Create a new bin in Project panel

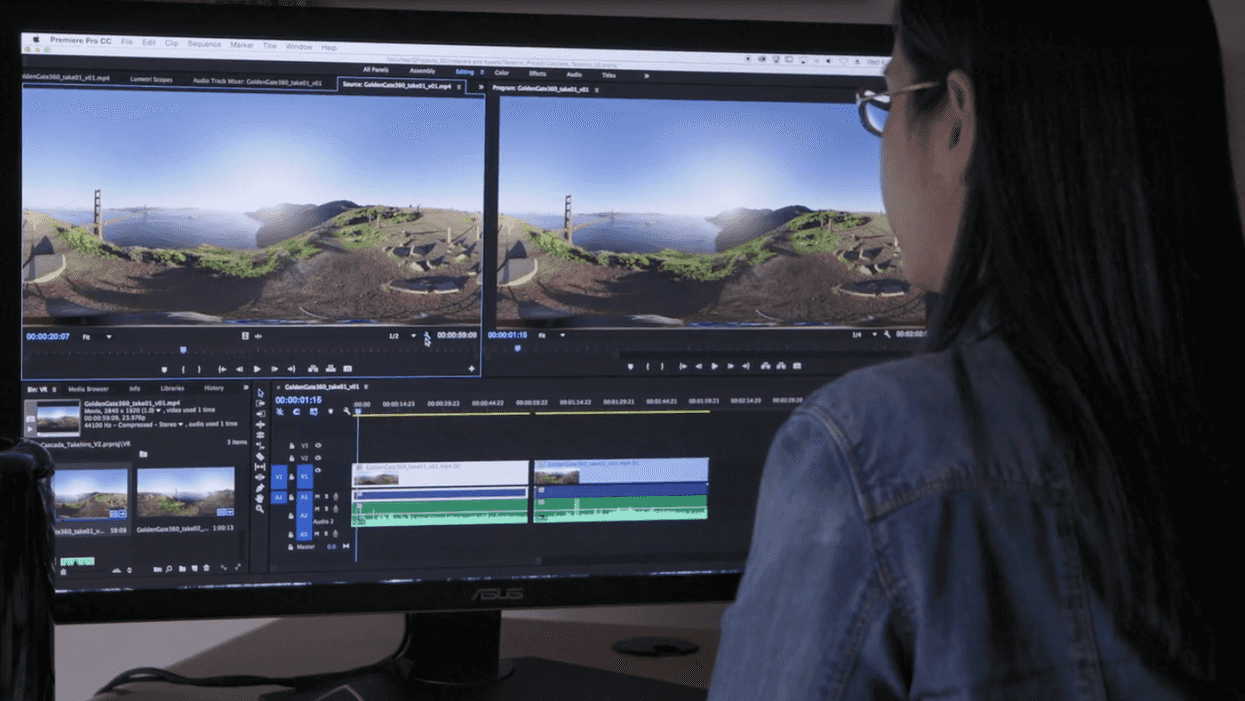pos(182,568)
